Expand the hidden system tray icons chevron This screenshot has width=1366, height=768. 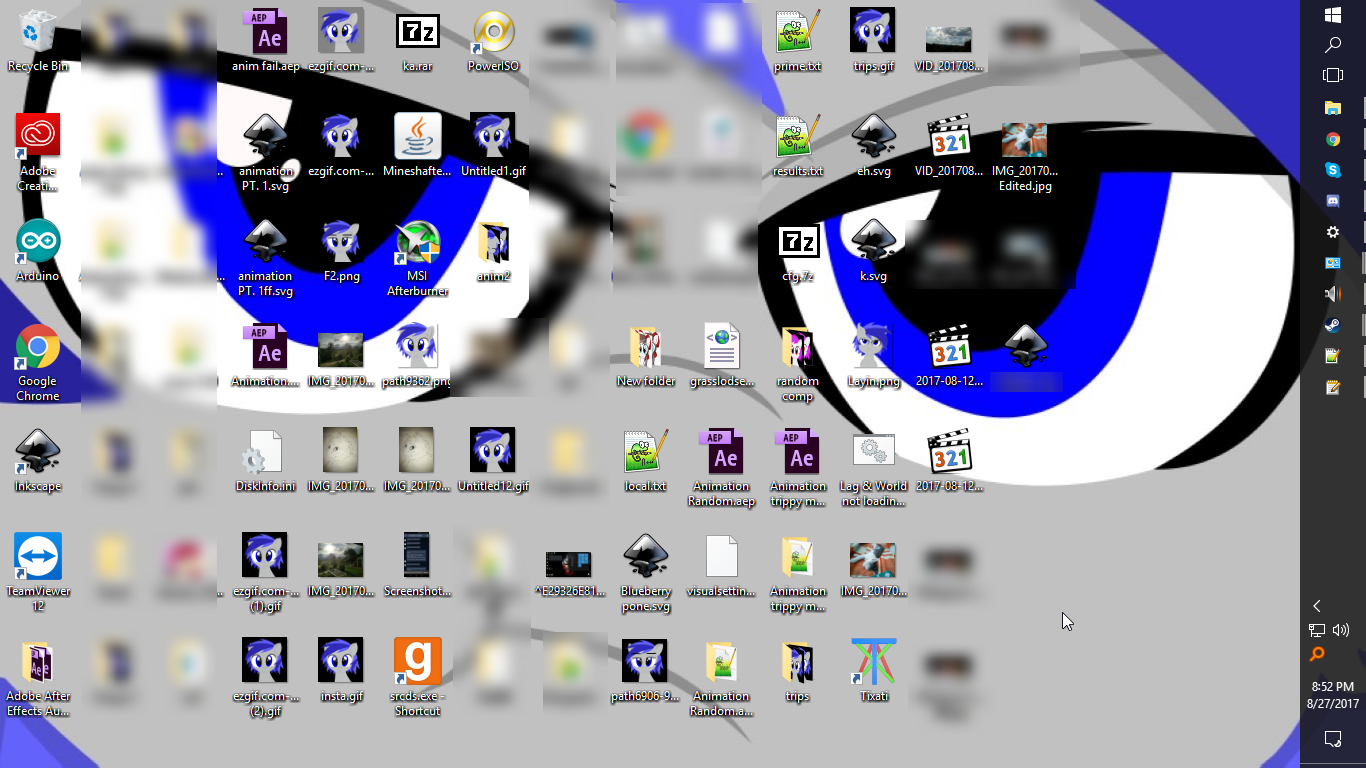[1317, 606]
